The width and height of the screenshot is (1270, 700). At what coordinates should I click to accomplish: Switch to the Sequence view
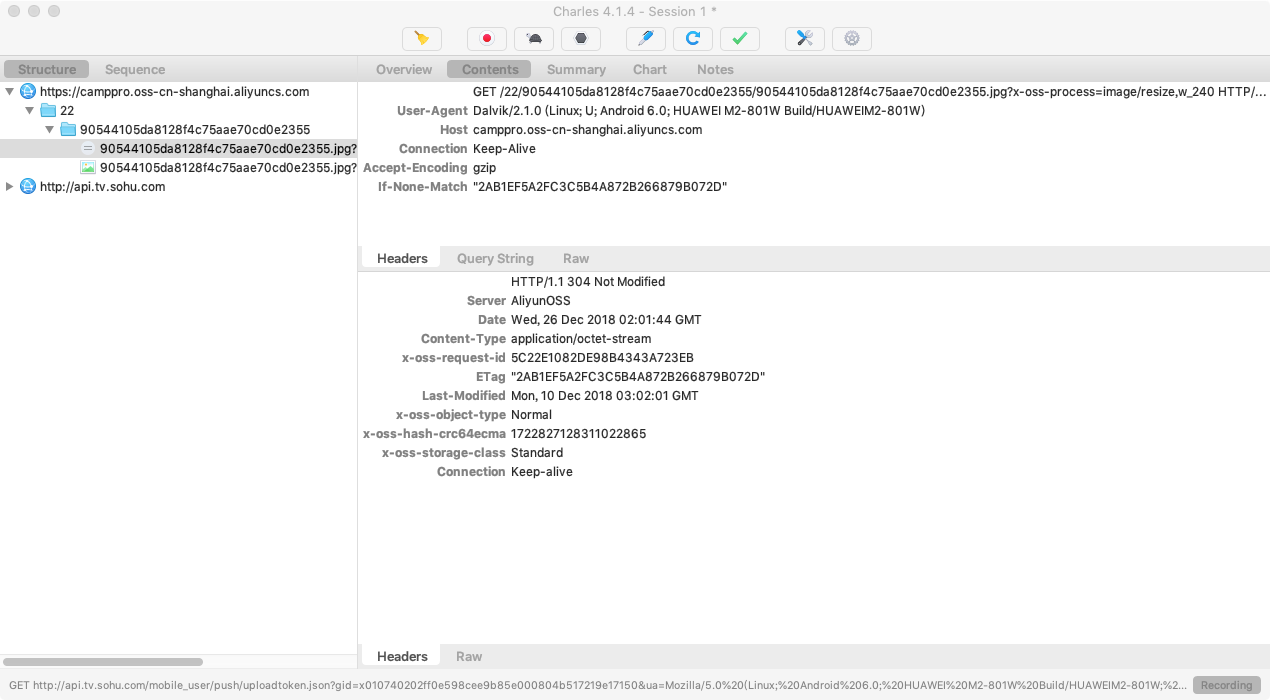pos(134,69)
